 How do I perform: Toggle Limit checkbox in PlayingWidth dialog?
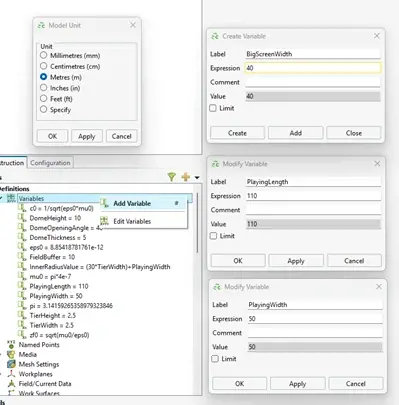point(215,359)
